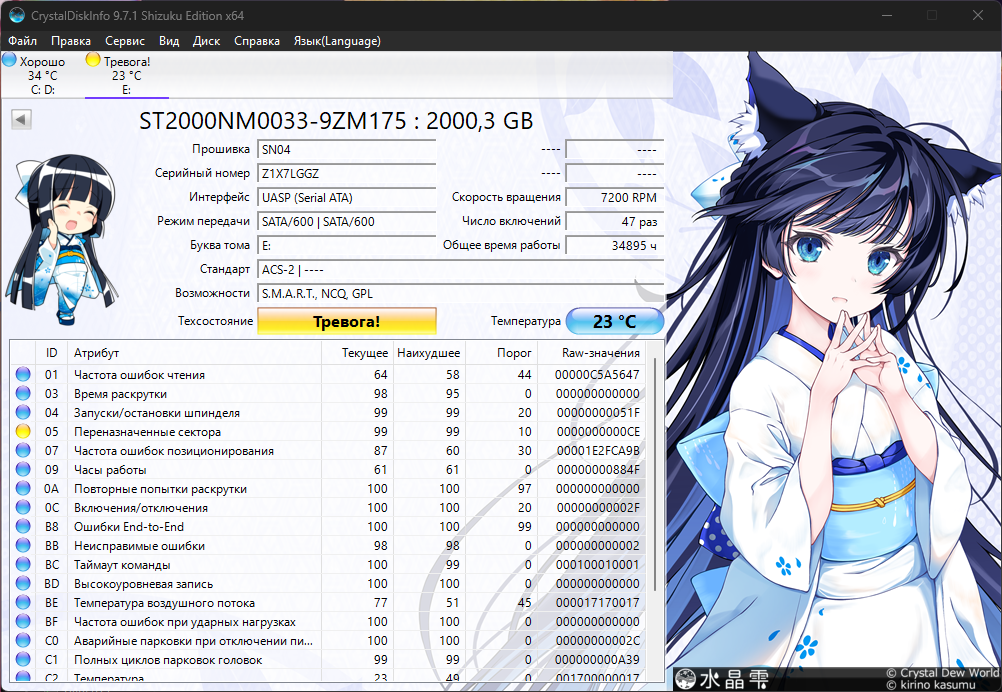Click the rotation speed value 7200 RPM

click(615, 197)
